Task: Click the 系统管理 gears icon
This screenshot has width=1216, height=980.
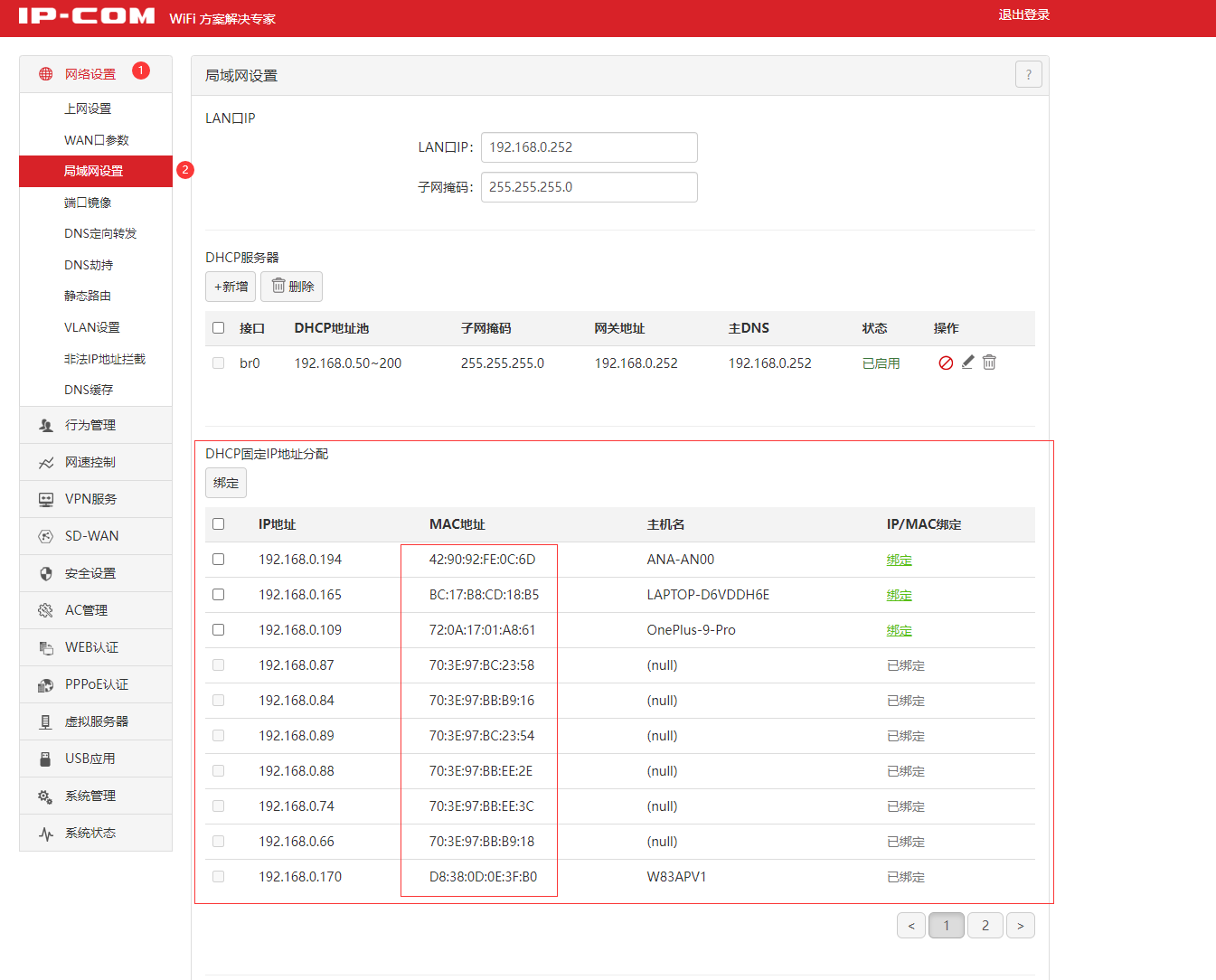Action: [45, 796]
